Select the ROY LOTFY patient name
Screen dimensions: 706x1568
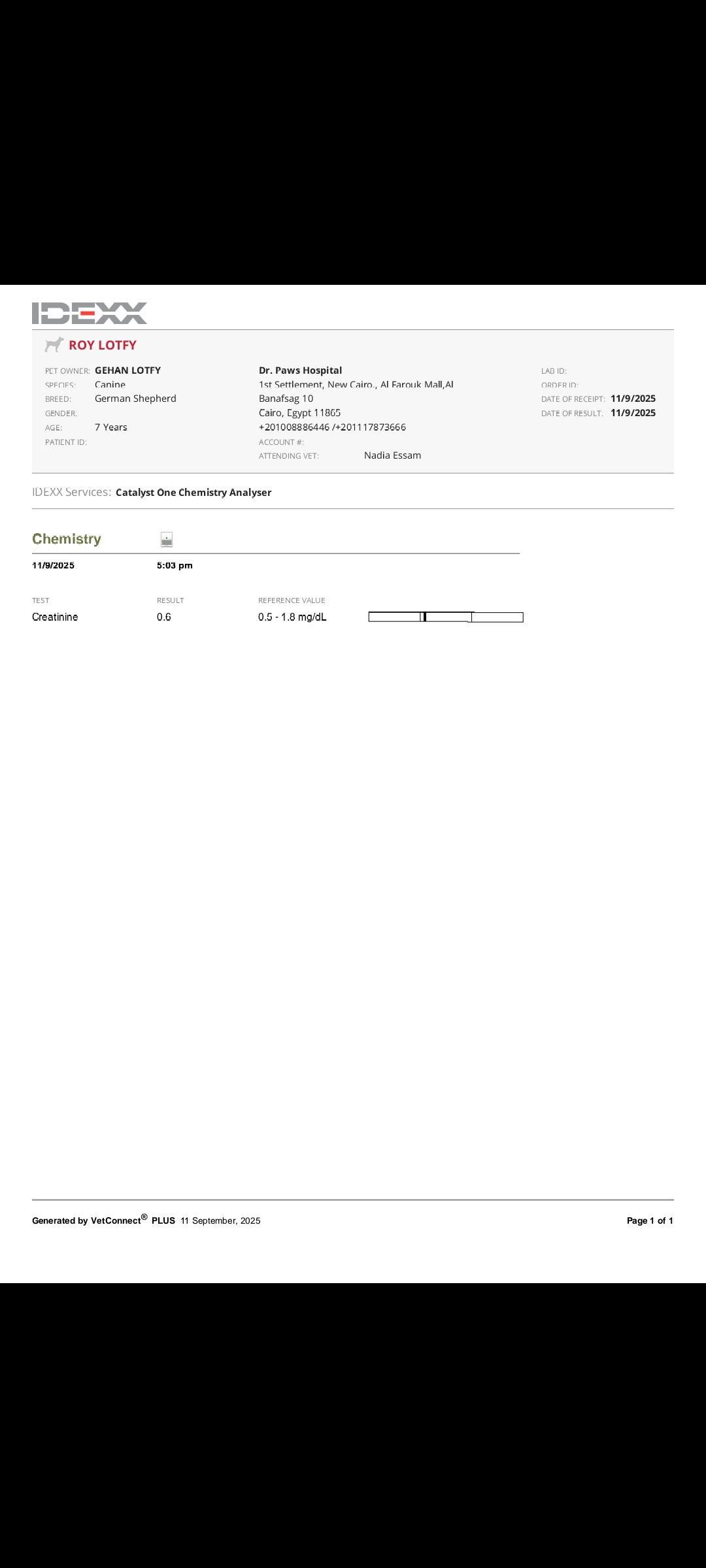[x=103, y=346]
